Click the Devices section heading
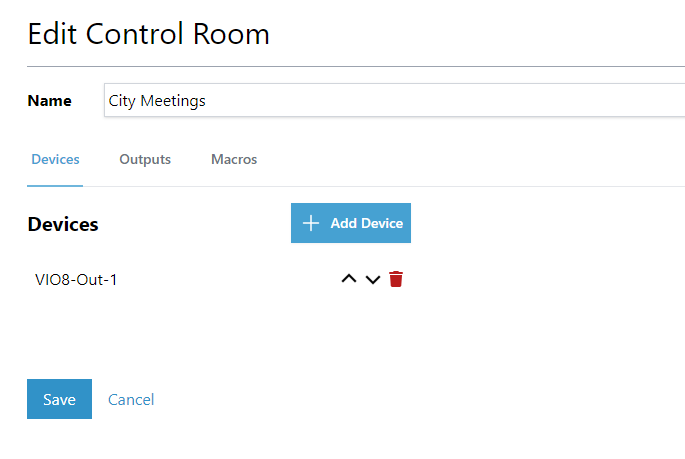685x459 pixels. pos(63,224)
